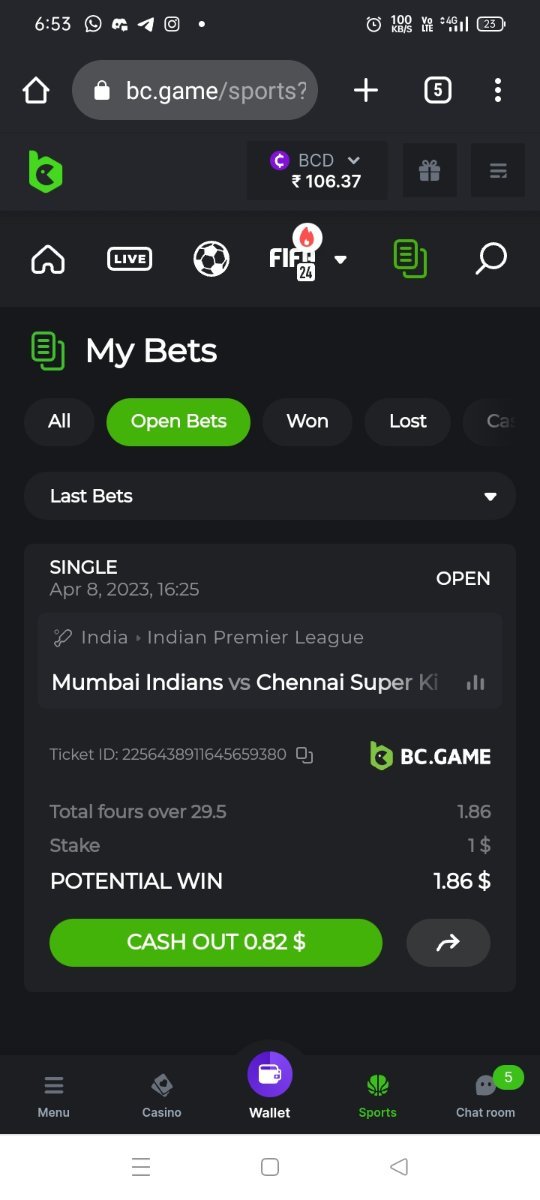Tap the BC.Game green logo

coord(45,172)
